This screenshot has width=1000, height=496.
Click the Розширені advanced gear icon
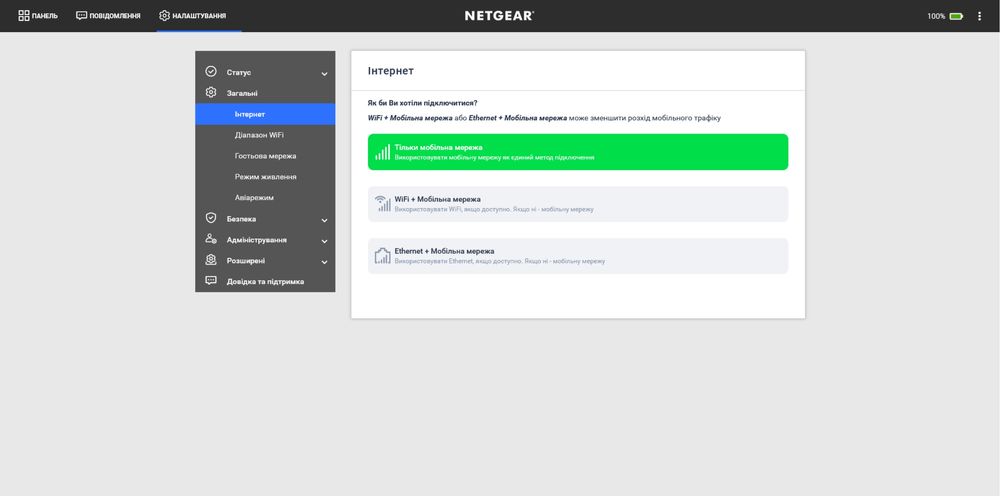tap(211, 260)
